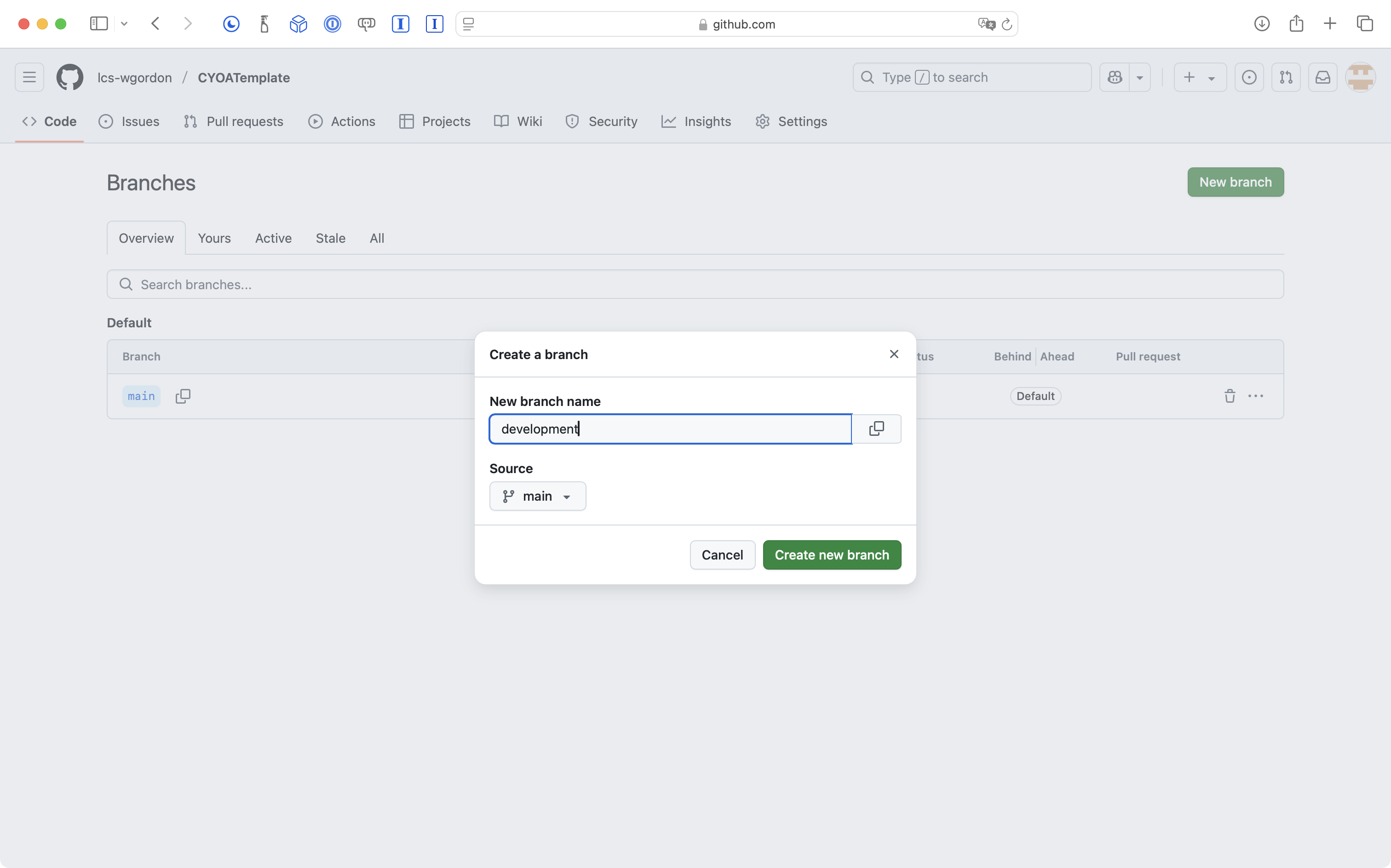1391x868 pixels.
Task: Expand the Source branch main dropdown
Action: (537, 496)
